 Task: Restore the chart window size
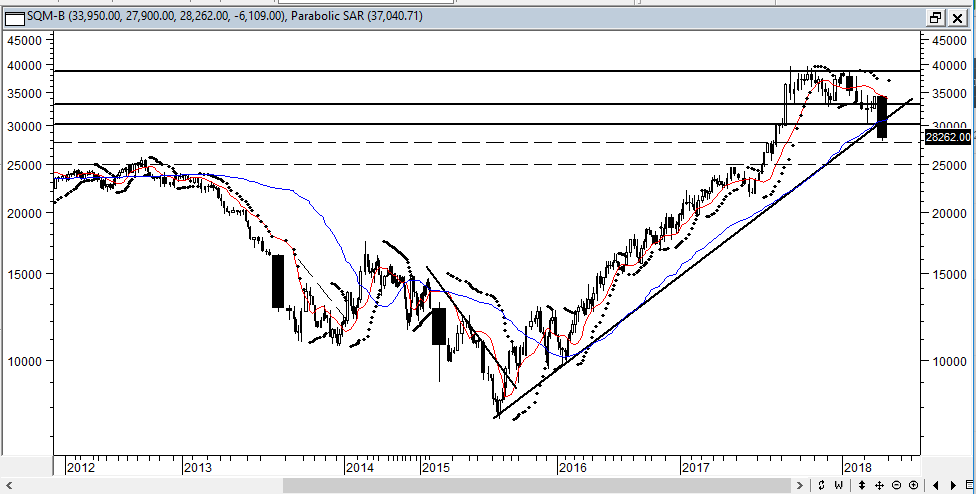[x=936, y=17]
